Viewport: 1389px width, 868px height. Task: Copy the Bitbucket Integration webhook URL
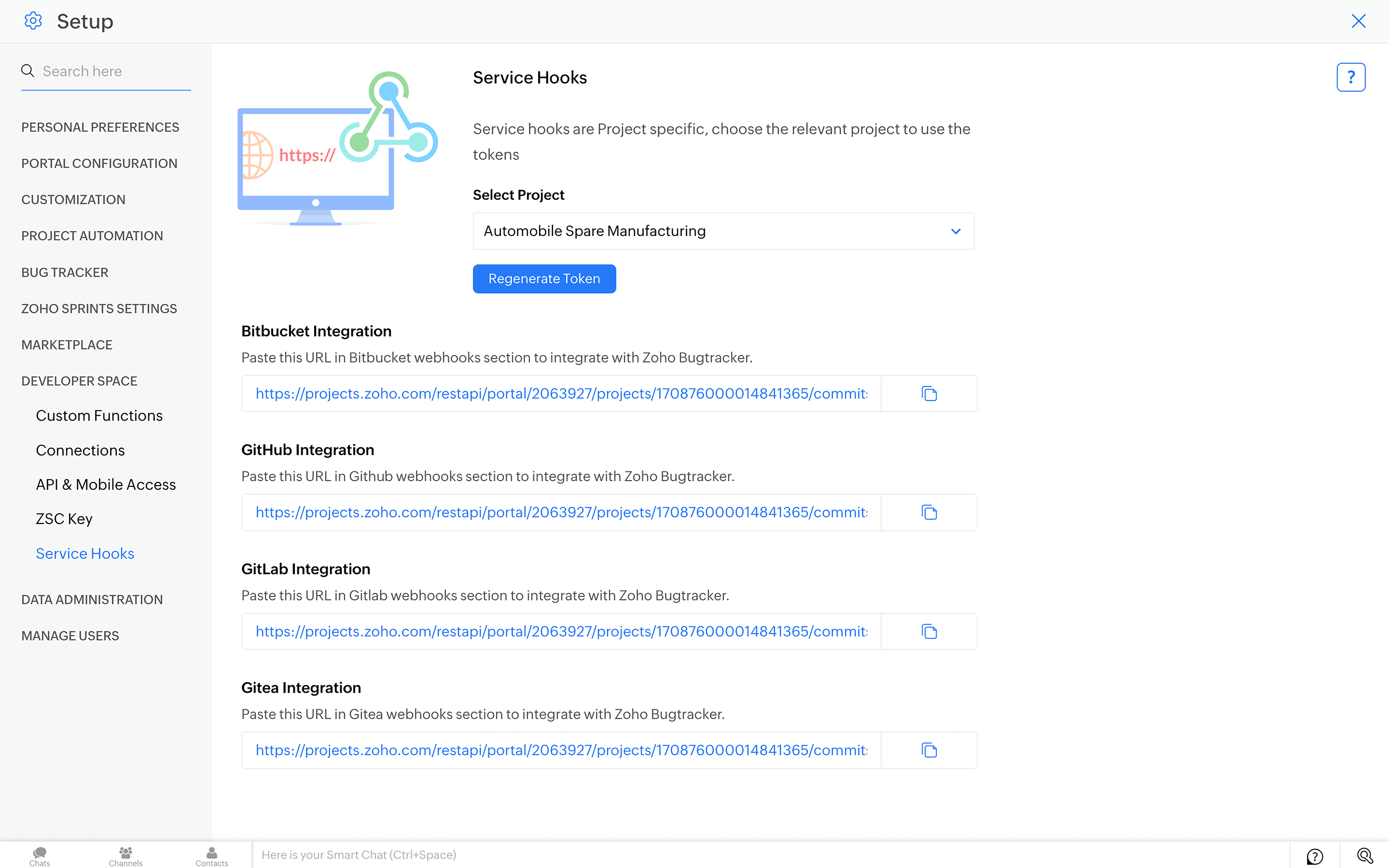coord(928,394)
